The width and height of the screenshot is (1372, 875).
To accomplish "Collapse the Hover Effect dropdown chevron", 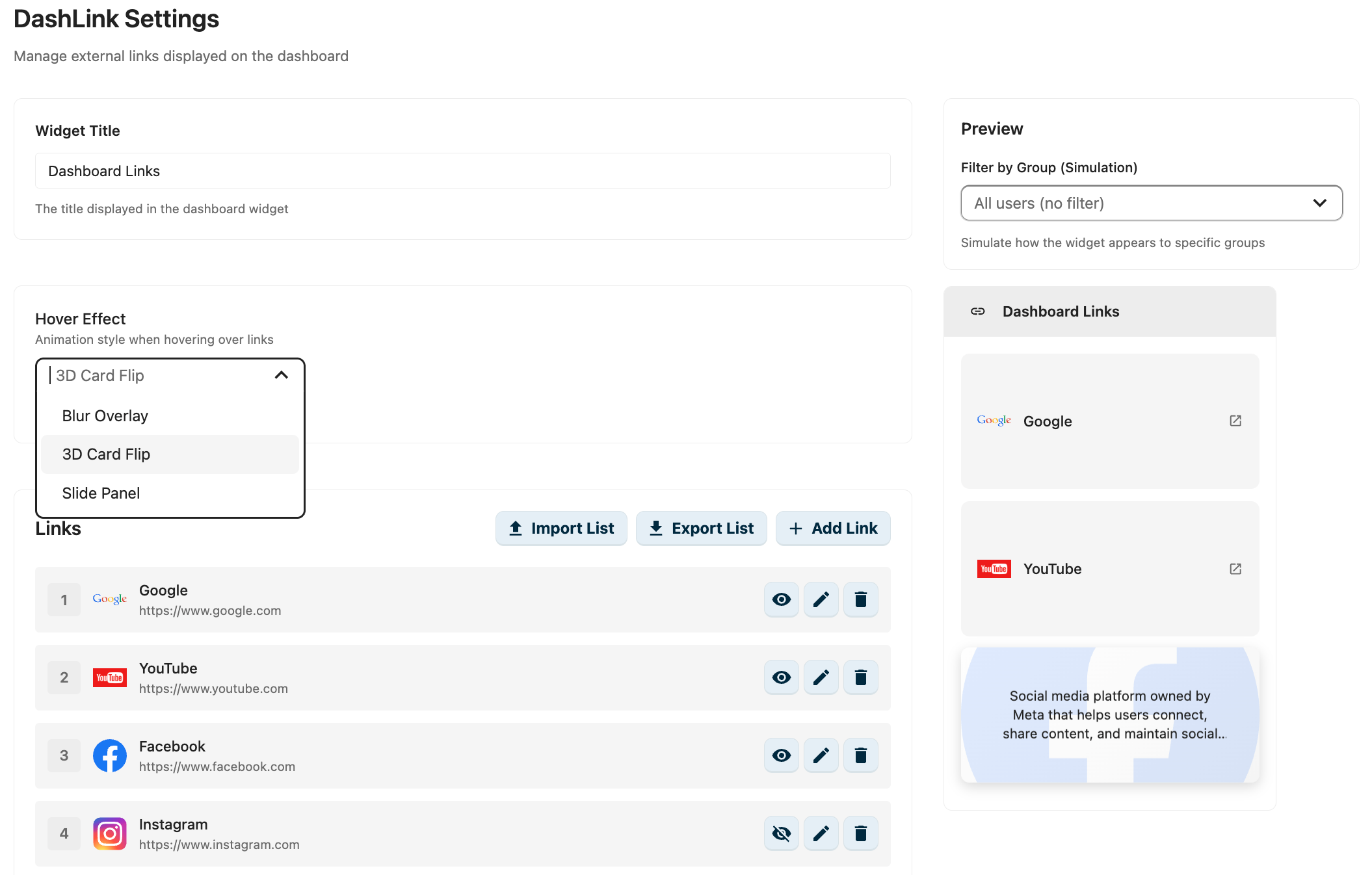I will point(281,375).
